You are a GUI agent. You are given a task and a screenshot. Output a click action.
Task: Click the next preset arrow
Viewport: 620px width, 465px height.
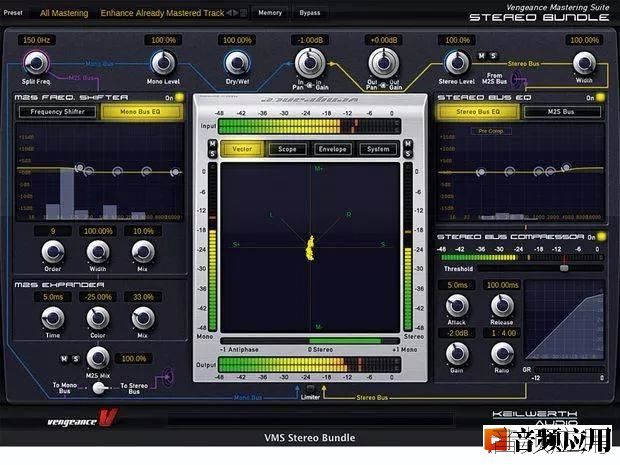[x=236, y=13]
